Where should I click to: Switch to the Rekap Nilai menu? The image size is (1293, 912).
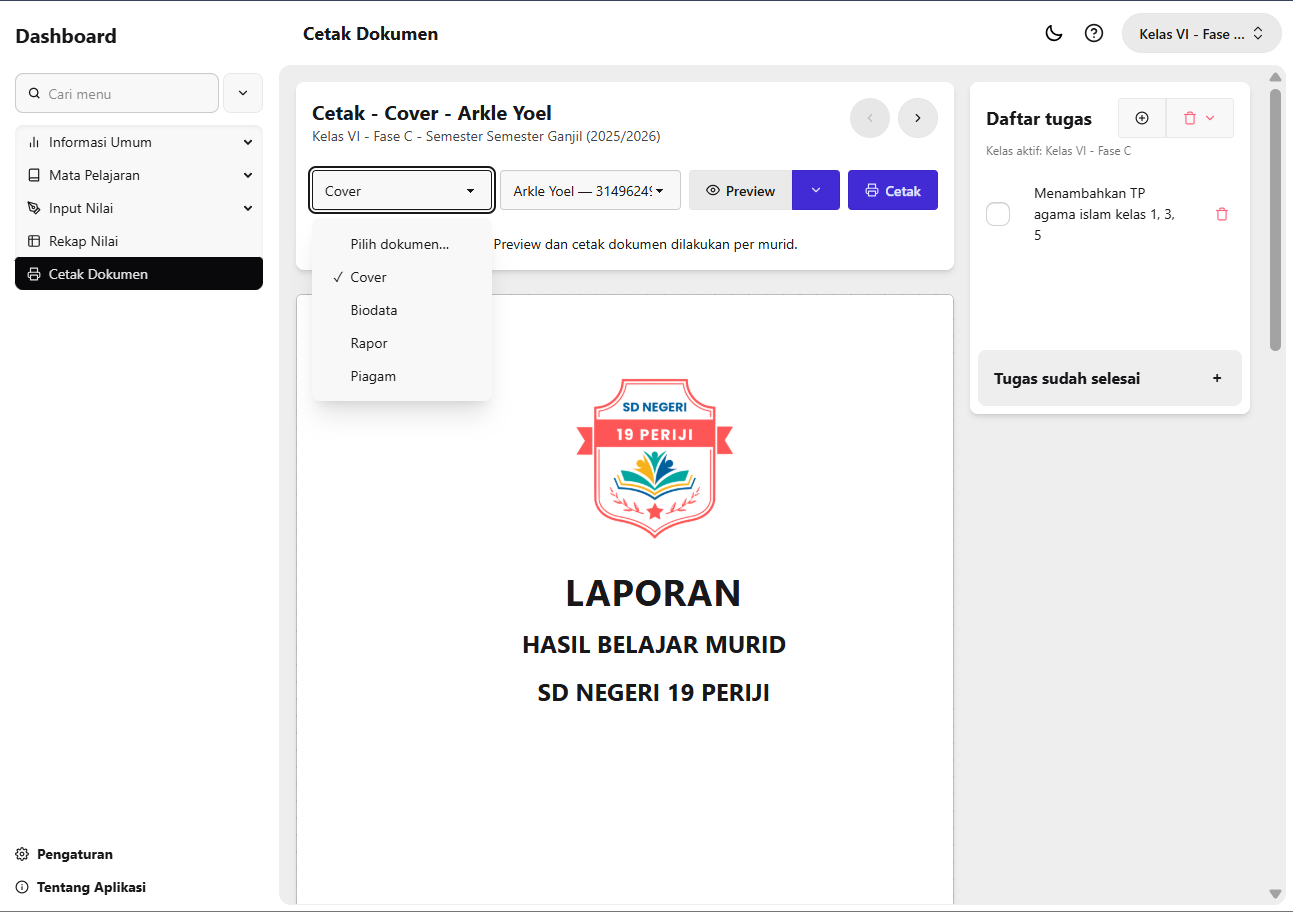click(138, 240)
